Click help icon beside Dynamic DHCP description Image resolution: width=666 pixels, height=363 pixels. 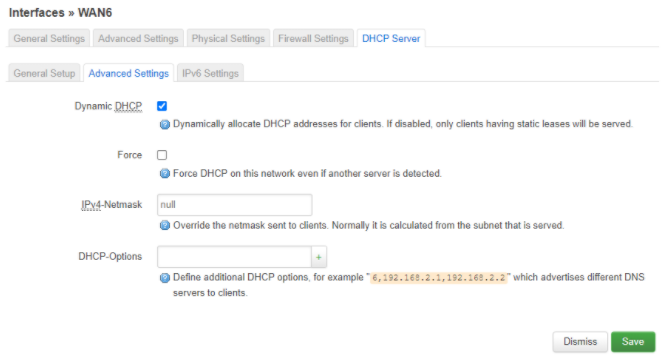coord(165,124)
